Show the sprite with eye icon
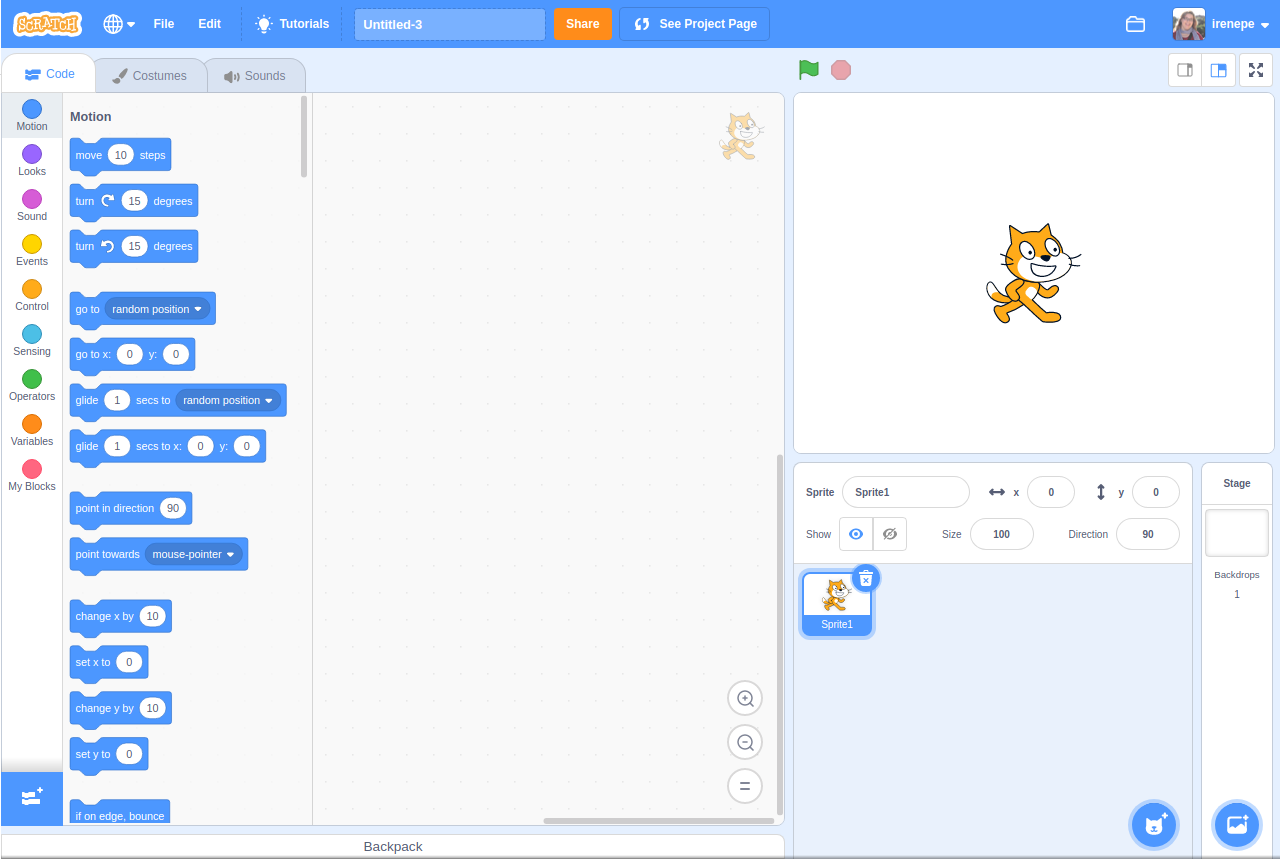1280x859 pixels. 856,534
